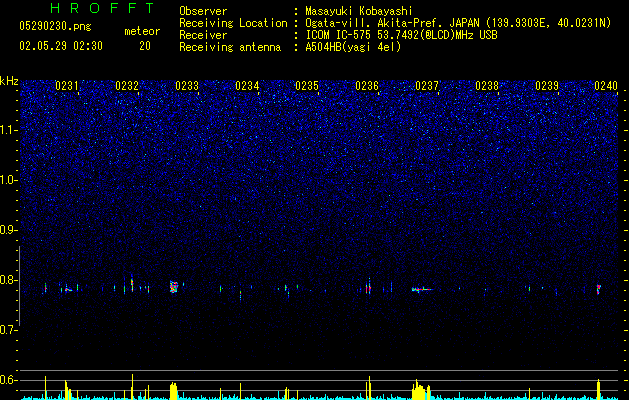Screen dimensions: 629x400
Task: Click the 0233 time marker
Action: pyautogui.click(x=187, y=86)
